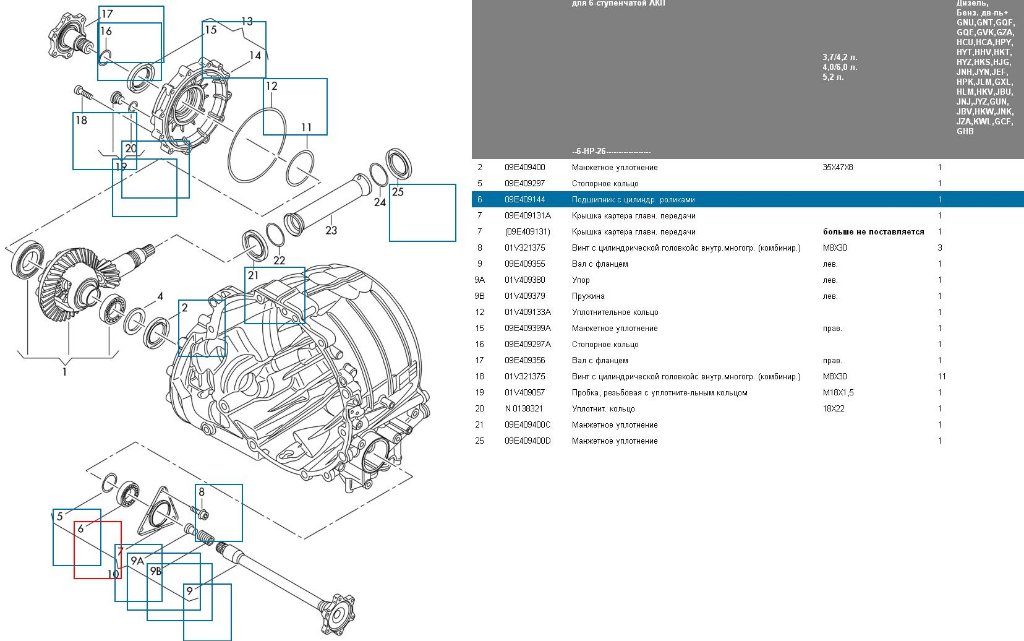Select red-highlighted callout 6 in the diagram

(x=97, y=549)
